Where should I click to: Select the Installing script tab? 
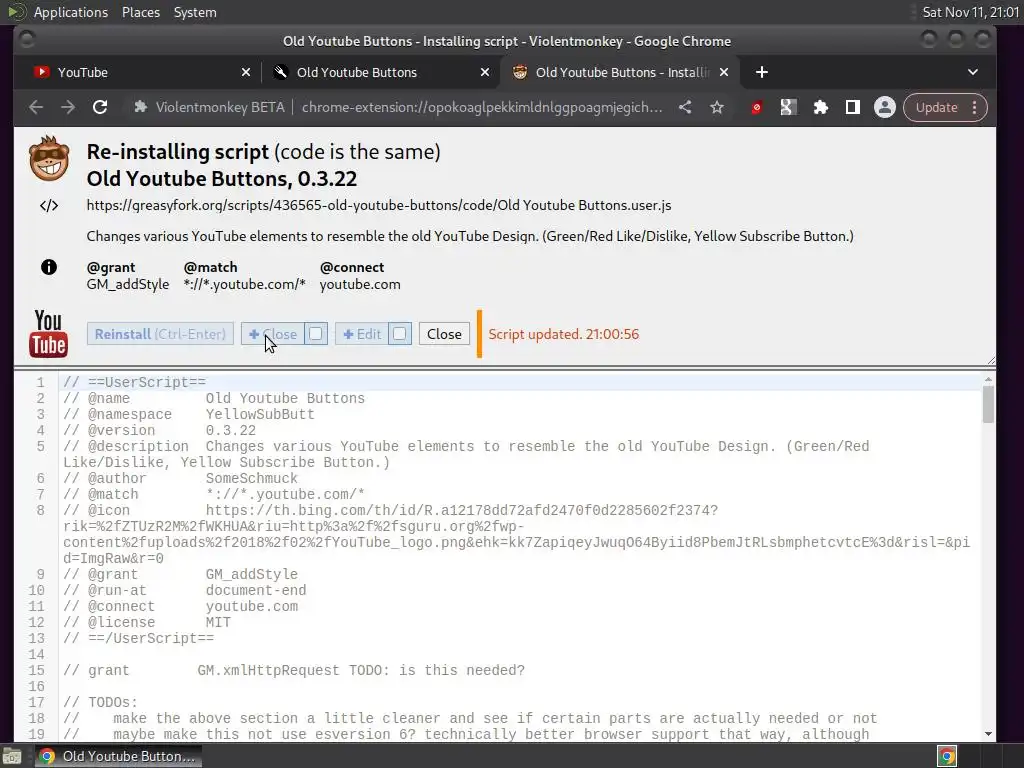point(620,72)
